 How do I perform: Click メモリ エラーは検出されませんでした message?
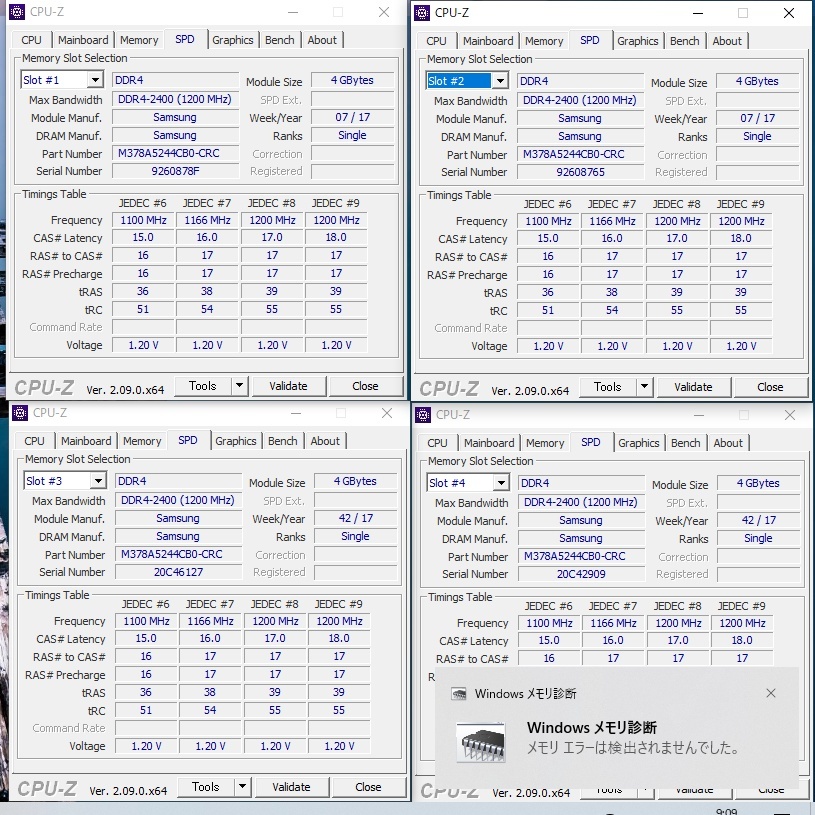[633, 748]
